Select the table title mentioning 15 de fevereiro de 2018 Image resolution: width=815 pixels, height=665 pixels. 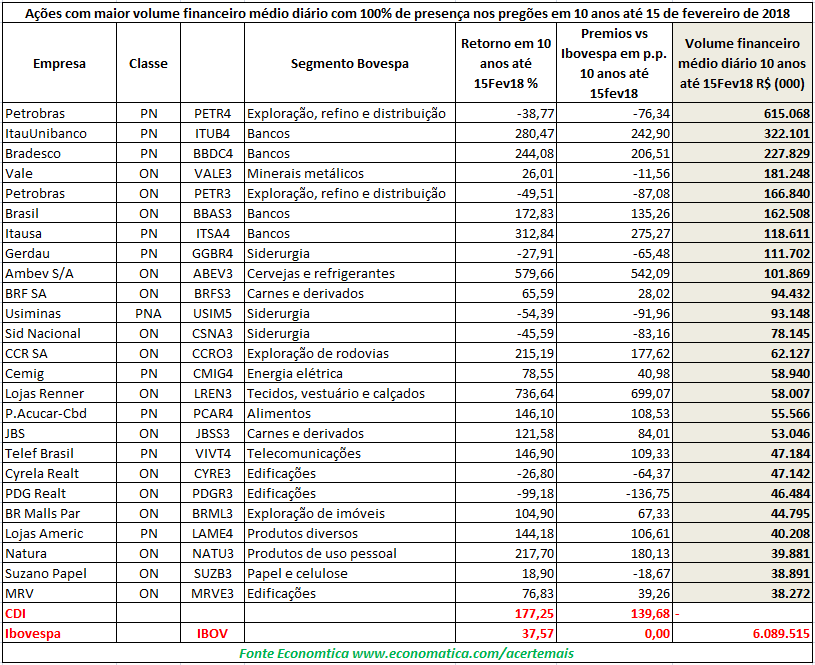point(408,14)
